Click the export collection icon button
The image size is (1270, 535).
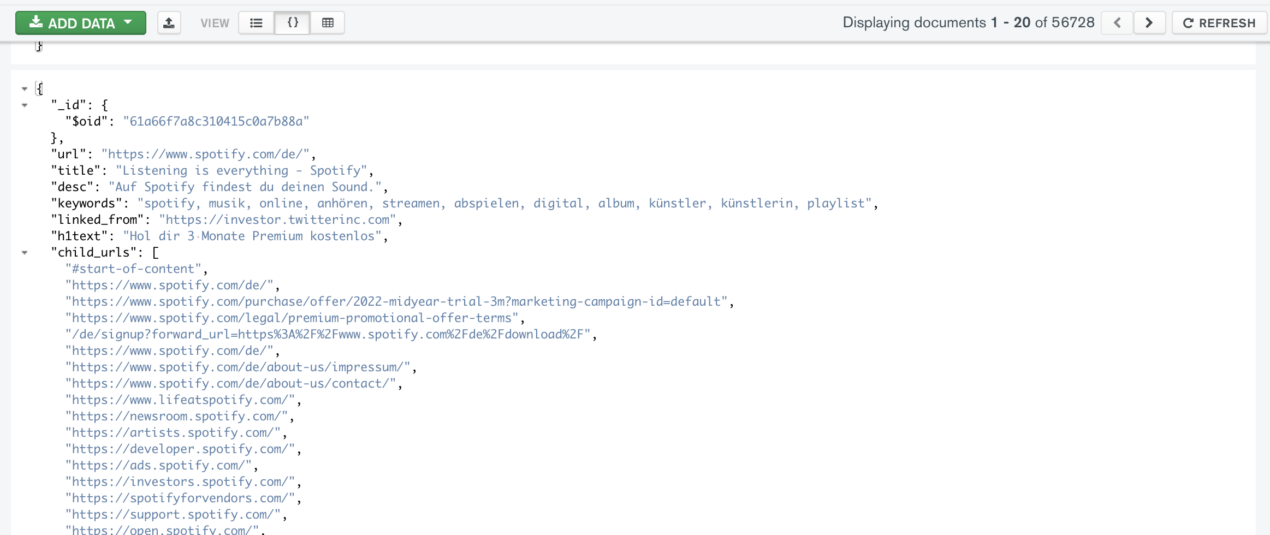click(169, 22)
